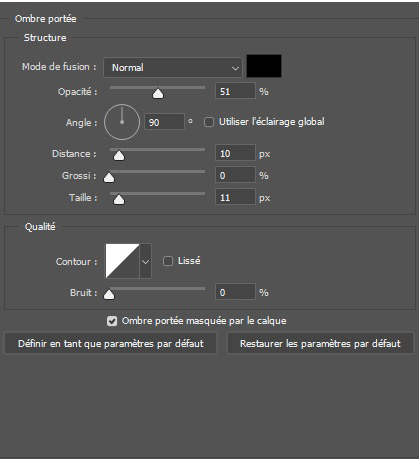
Task: Click the Bruit slider handle
Action: (x=109, y=295)
